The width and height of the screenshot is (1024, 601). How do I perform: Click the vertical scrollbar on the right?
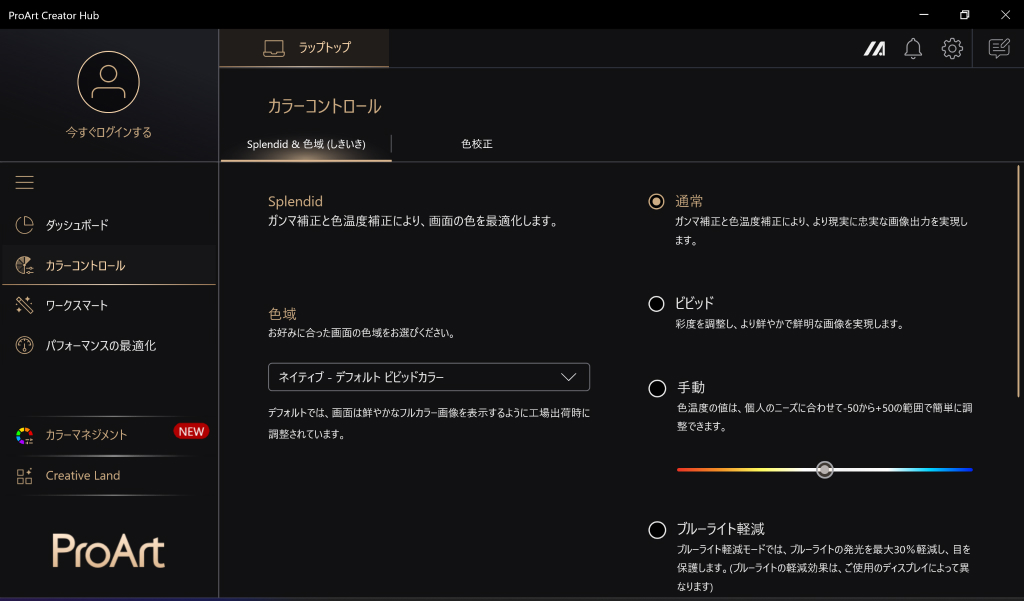tap(1018, 281)
